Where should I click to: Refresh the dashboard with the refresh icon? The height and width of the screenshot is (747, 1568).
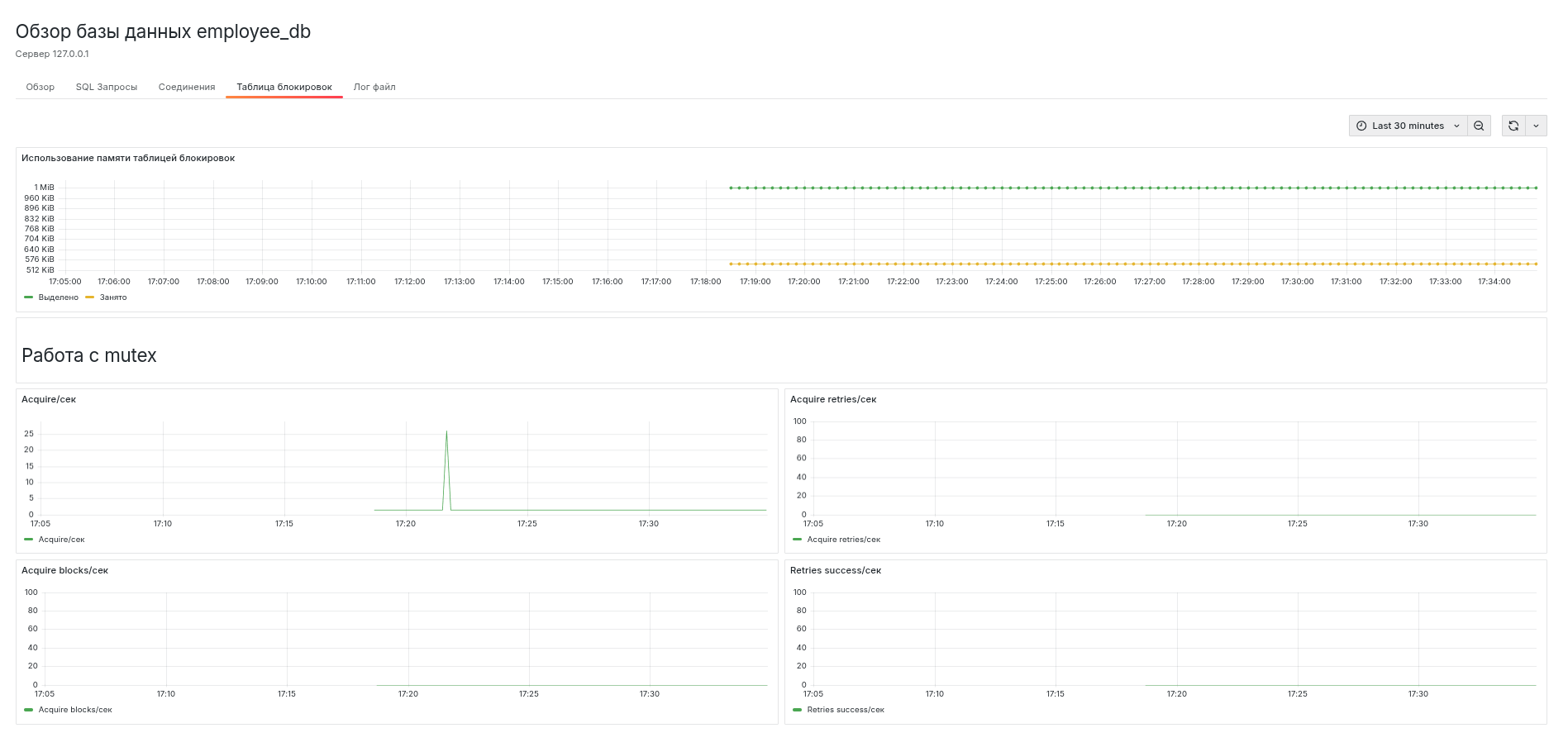tap(1513, 126)
